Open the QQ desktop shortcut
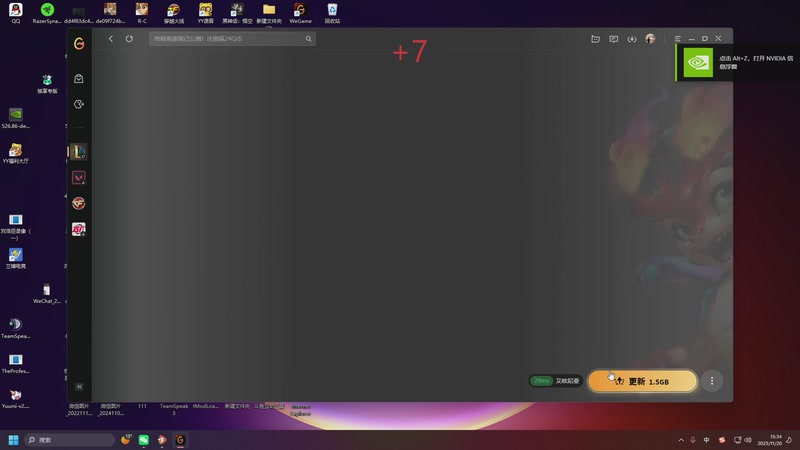The image size is (800, 450). click(16, 13)
